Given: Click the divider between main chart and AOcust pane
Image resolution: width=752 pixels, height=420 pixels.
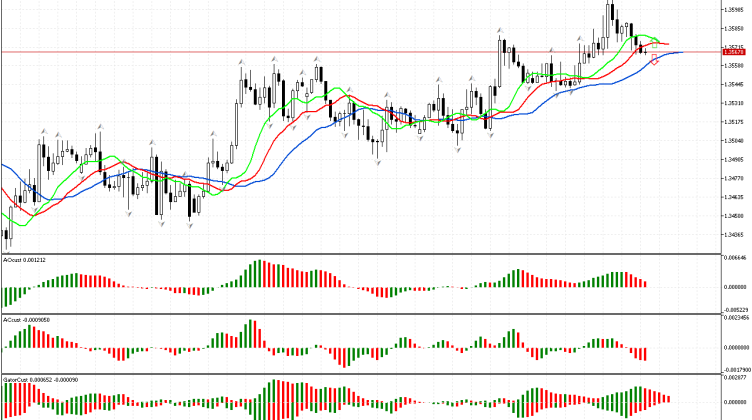Looking at the screenshot, I should pos(360,253).
